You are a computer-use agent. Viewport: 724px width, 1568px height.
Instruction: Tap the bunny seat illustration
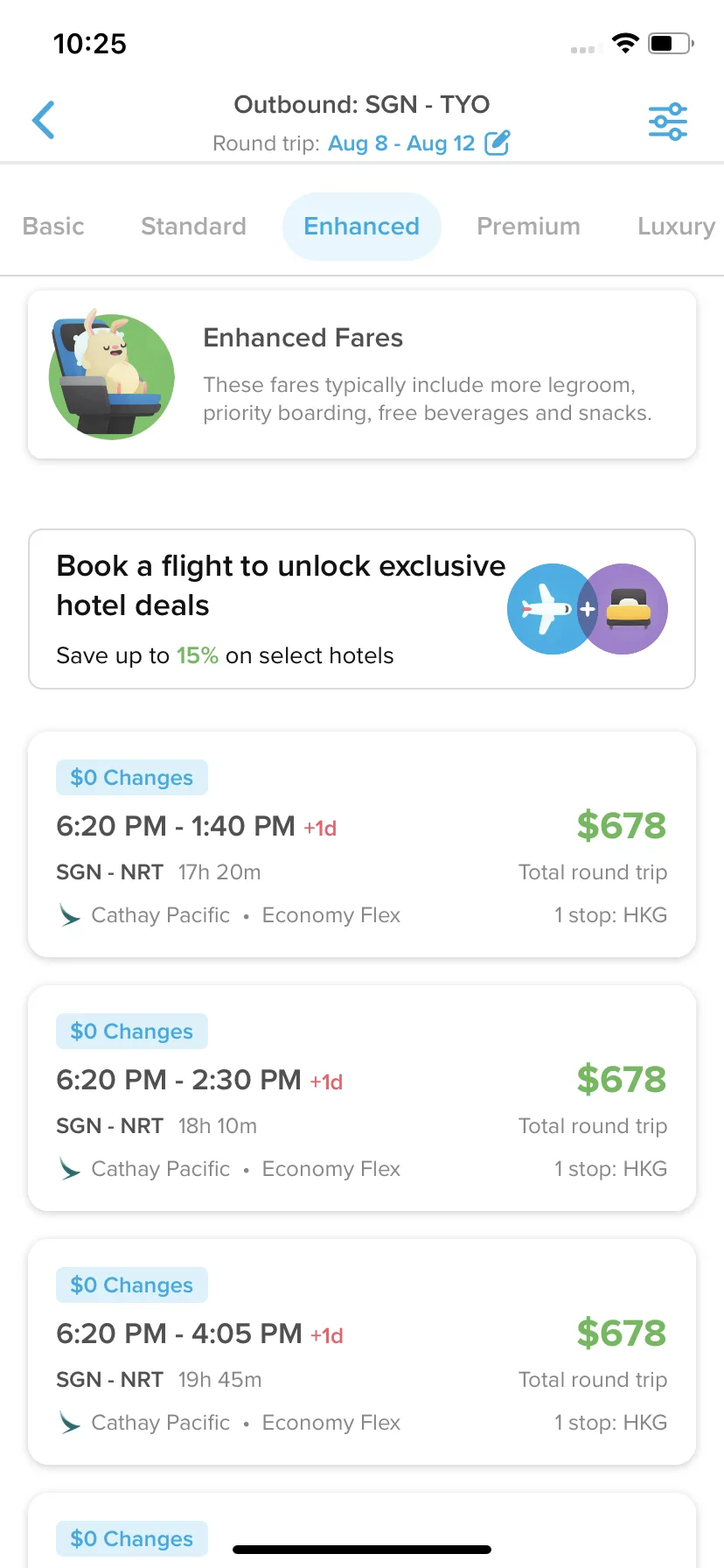[x=111, y=374]
